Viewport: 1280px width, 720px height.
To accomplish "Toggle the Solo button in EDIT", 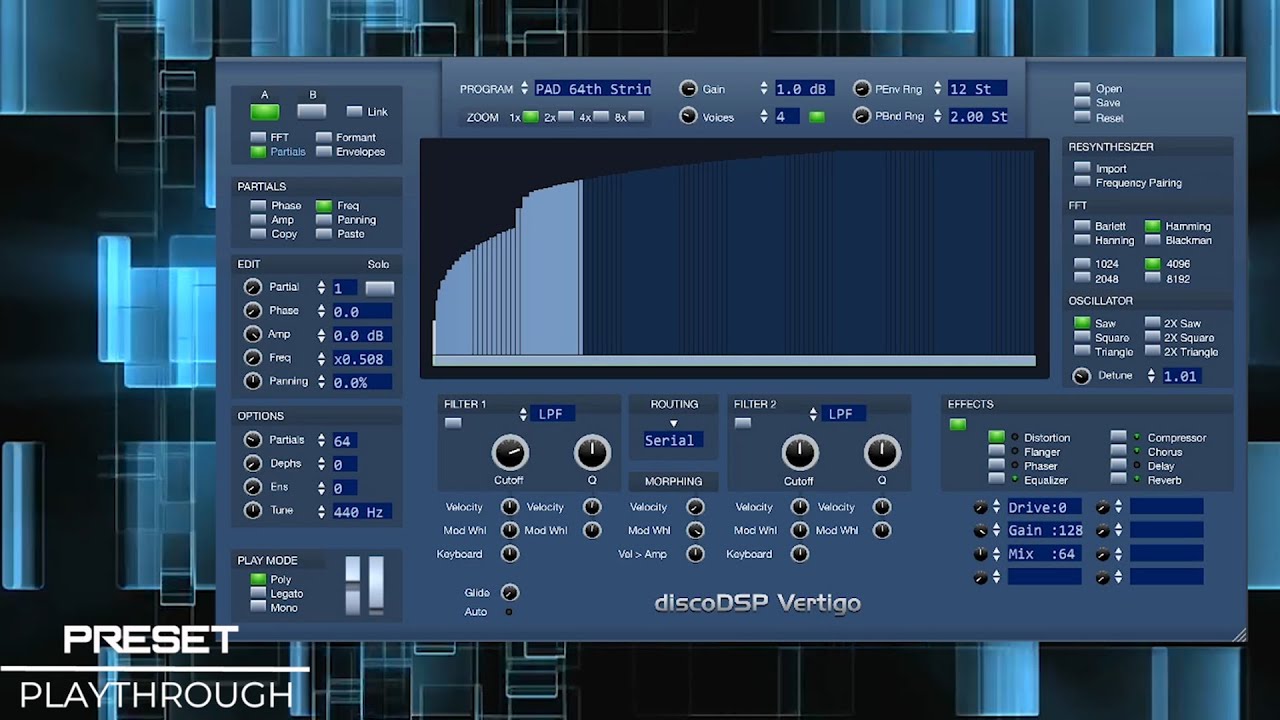I will 379,288.
